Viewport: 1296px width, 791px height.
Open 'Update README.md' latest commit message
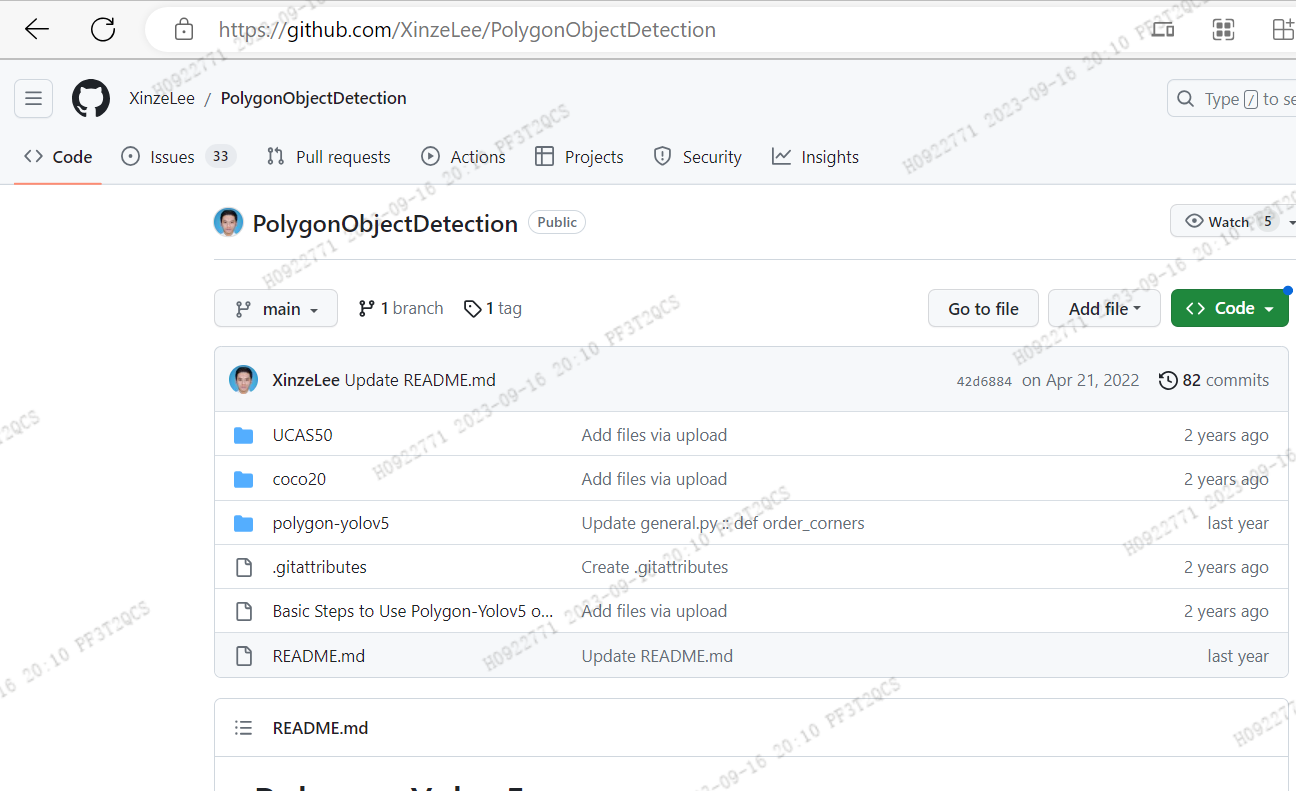pos(420,380)
